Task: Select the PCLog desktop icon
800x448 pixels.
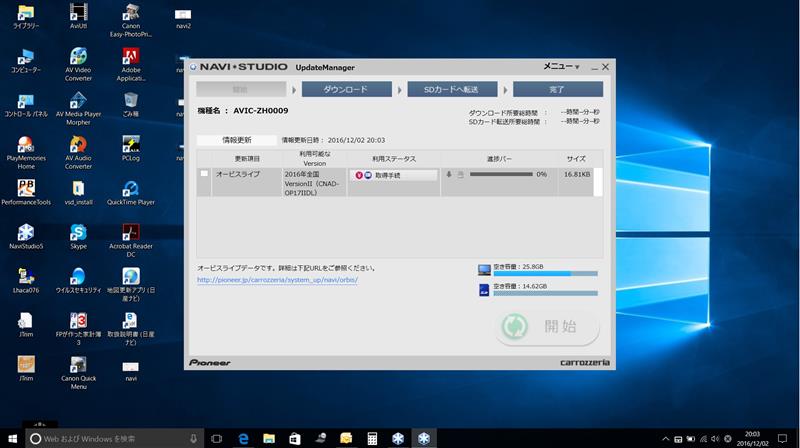Action: [x=131, y=148]
